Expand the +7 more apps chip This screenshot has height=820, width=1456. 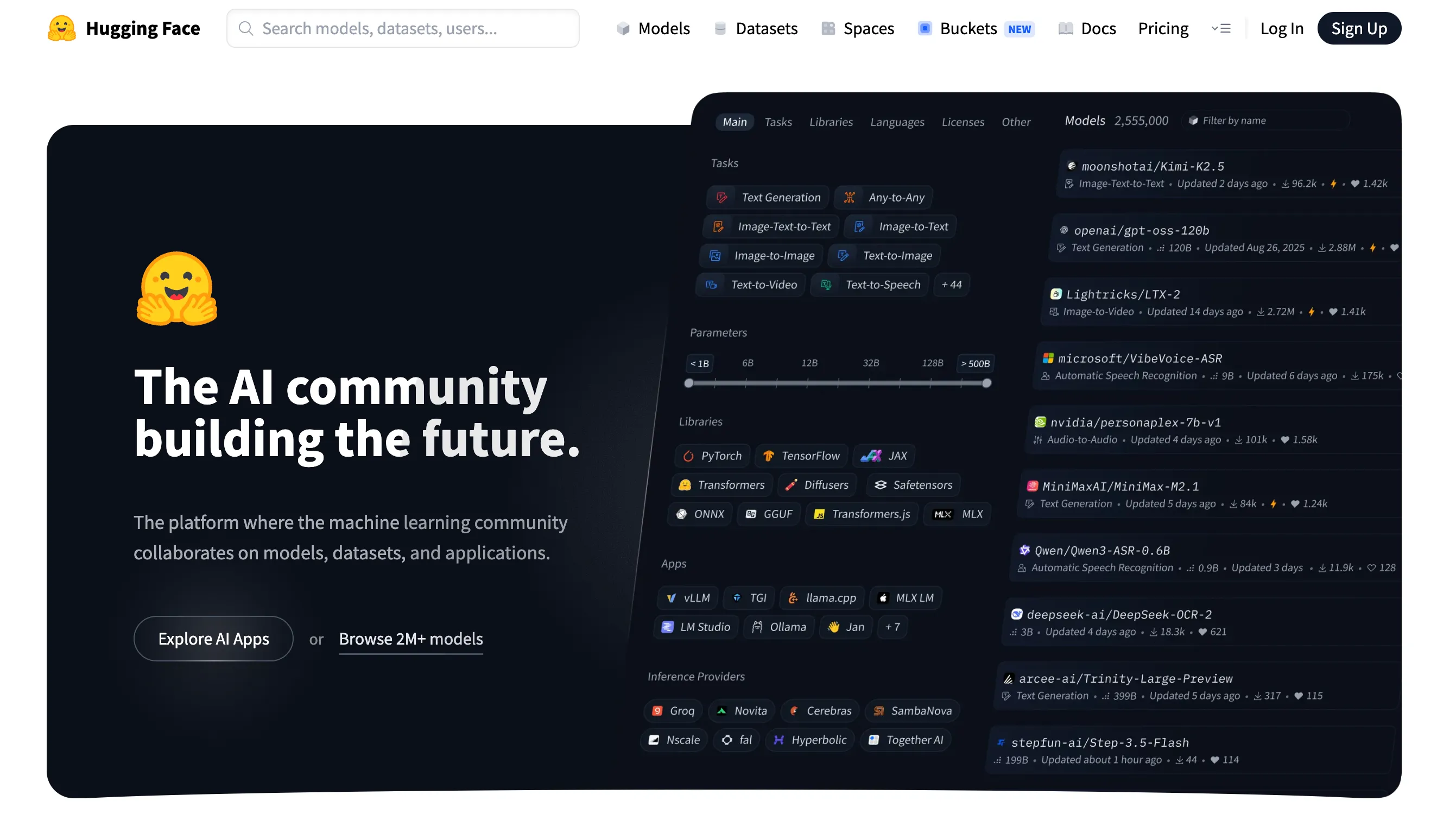pos(892,627)
